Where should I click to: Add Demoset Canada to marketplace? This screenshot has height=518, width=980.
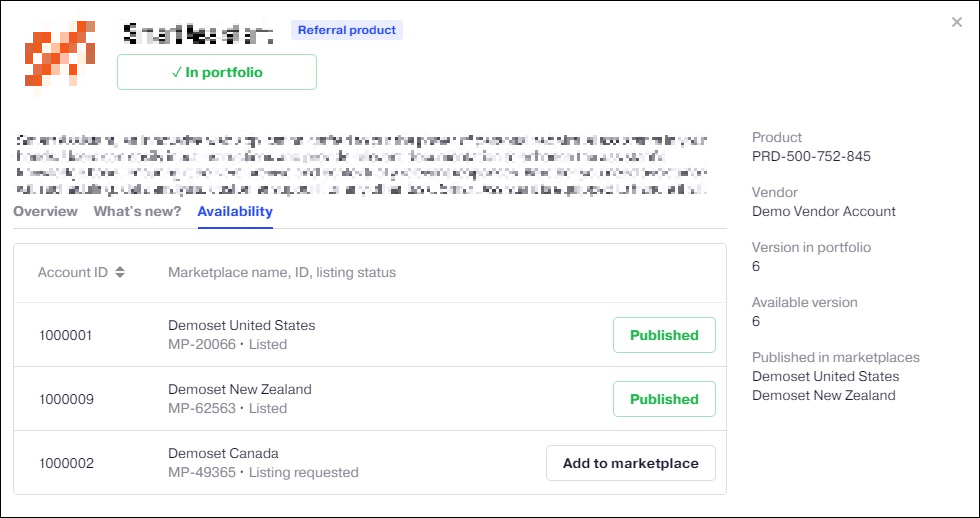pyautogui.click(x=630, y=463)
